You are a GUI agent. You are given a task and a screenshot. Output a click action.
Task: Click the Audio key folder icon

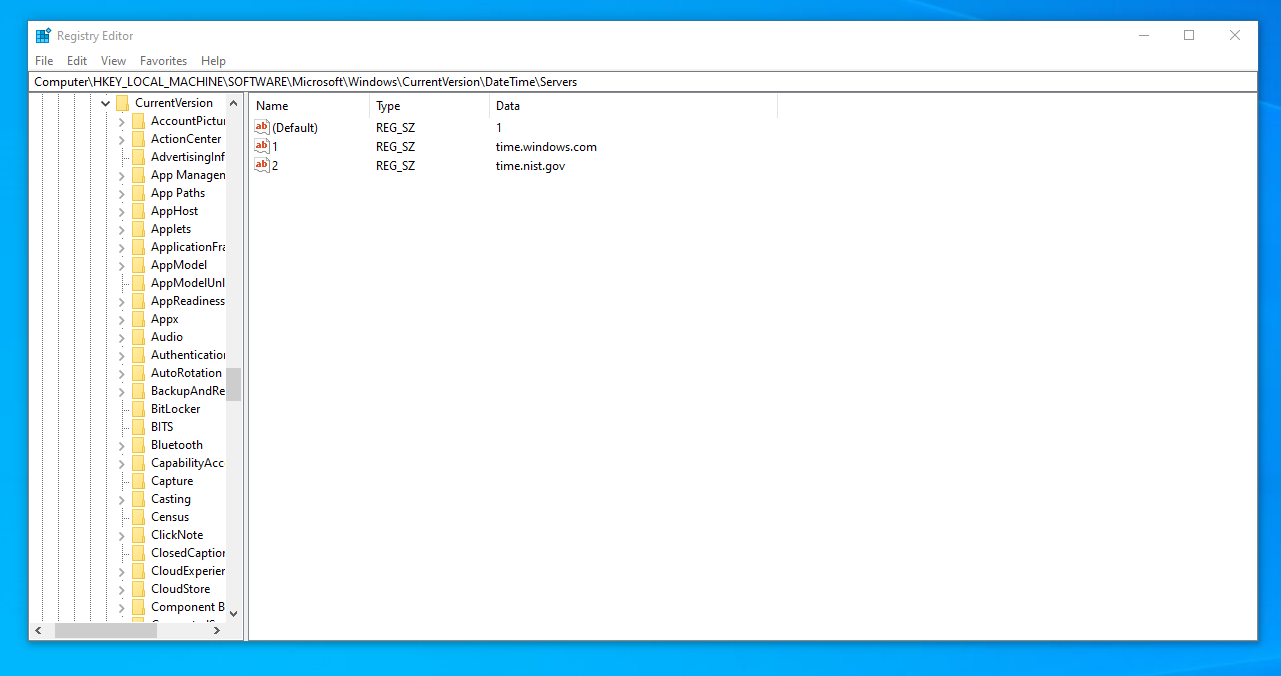(139, 337)
